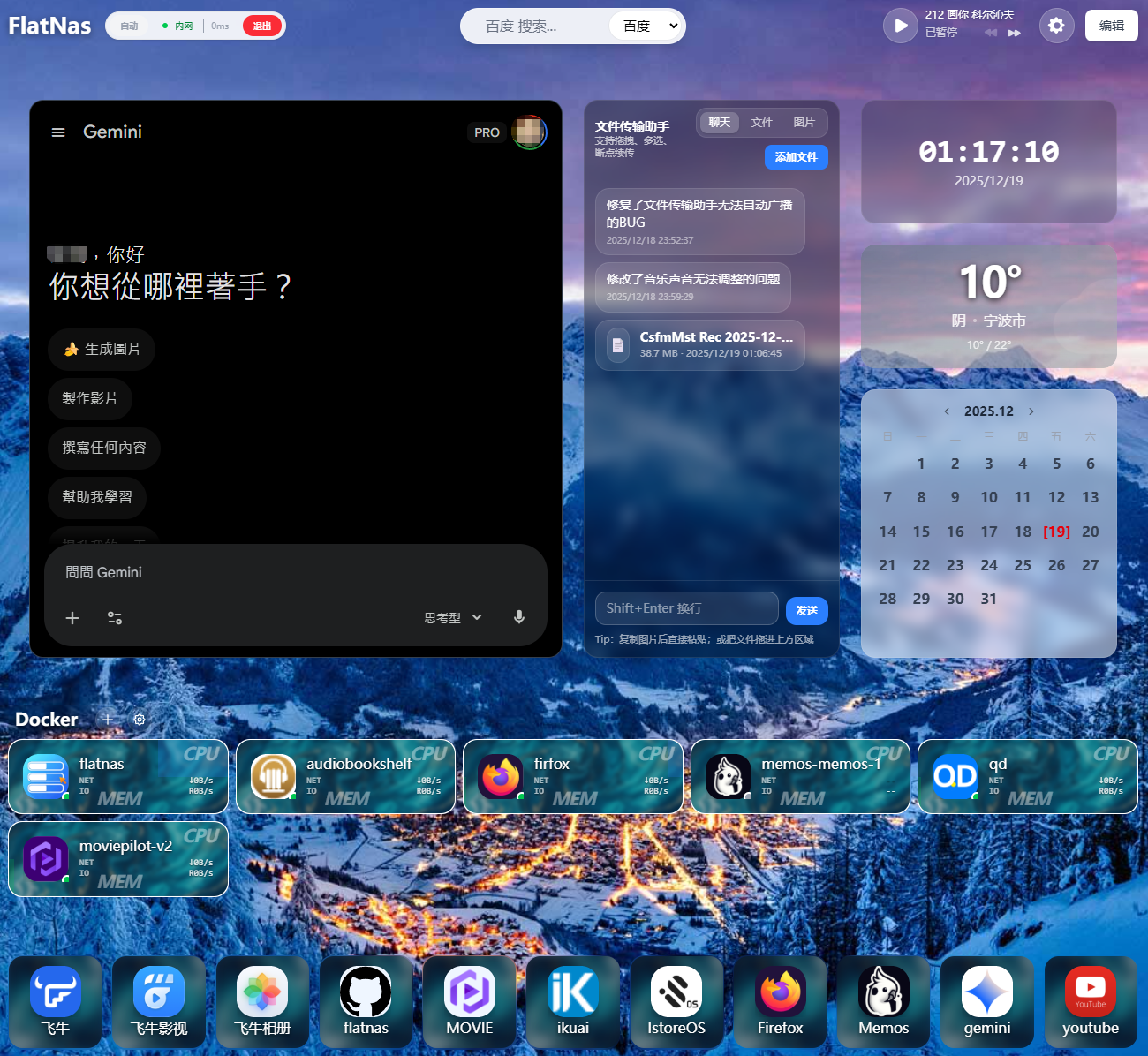The image size is (1148, 1056).
Task: Add a new Docker item with plus
Action: point(108,720)
